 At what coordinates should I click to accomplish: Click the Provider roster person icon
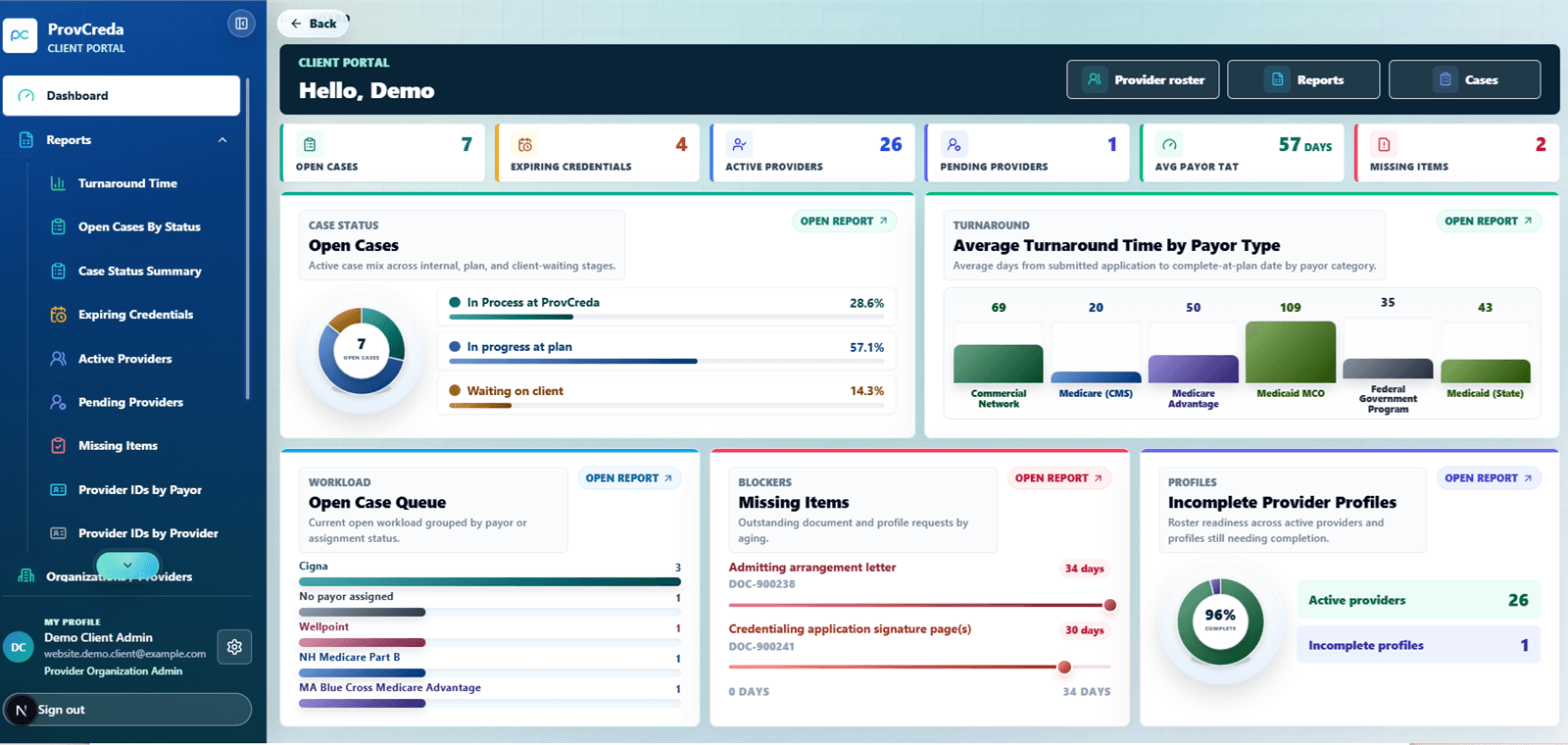click(x=1095, y=79)
